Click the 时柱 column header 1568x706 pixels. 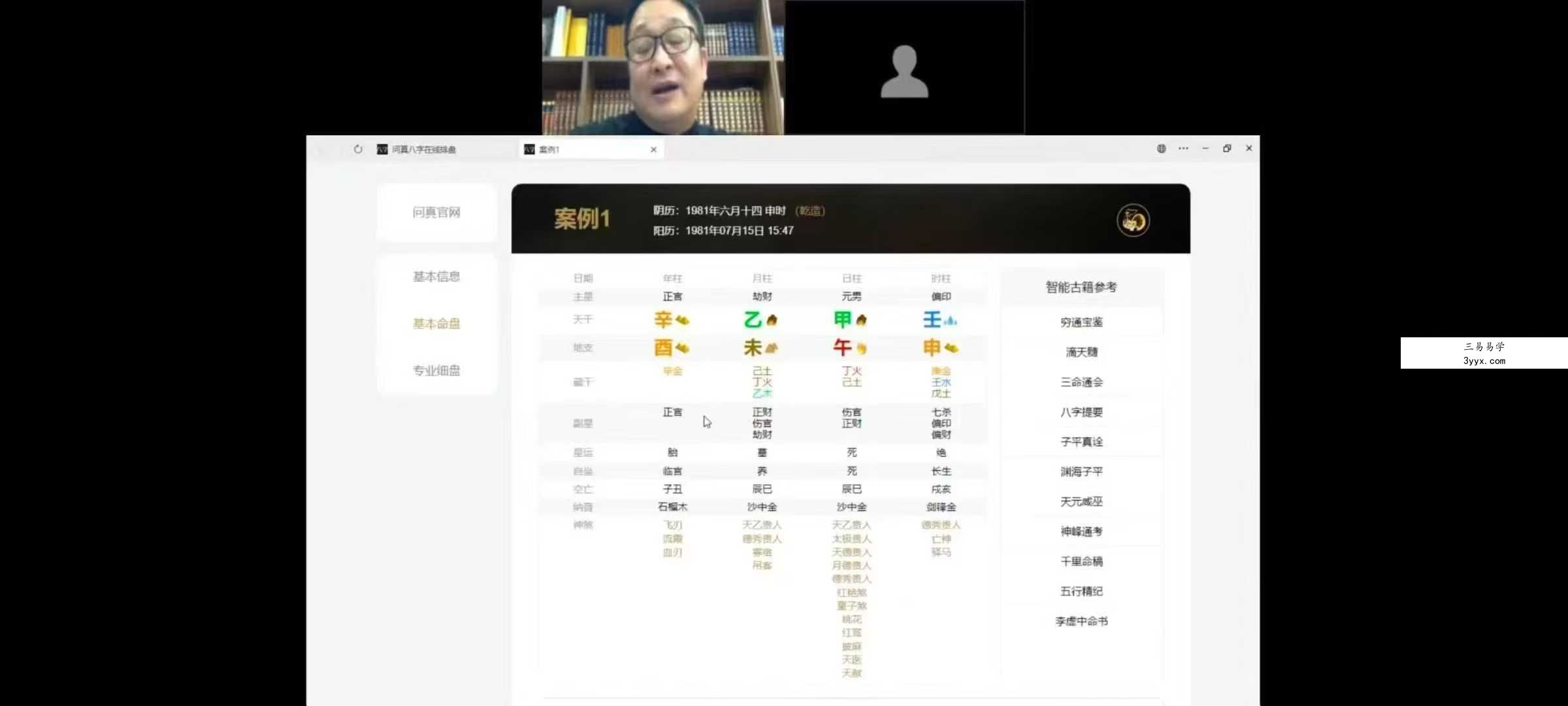(x=941, y=278)
